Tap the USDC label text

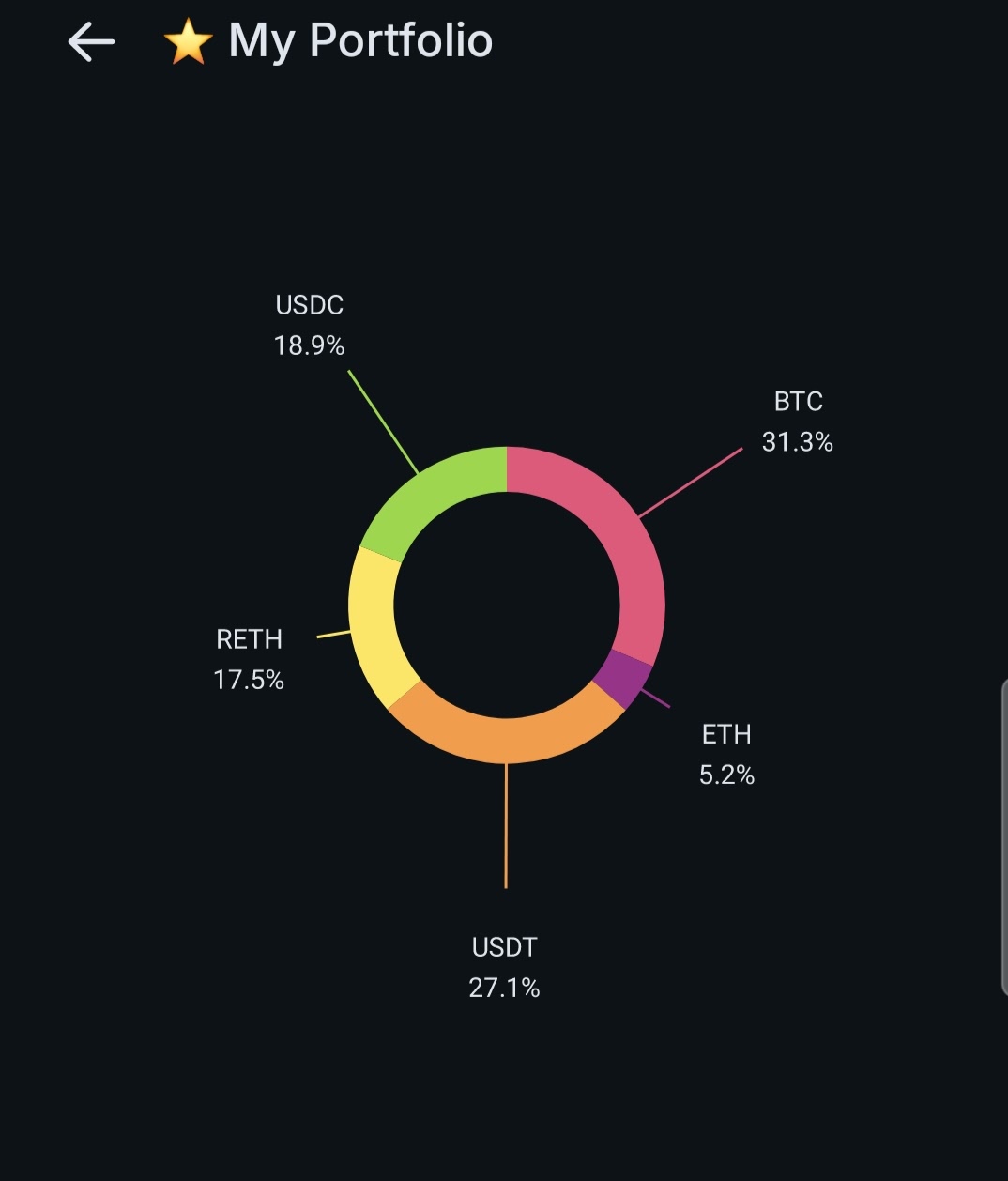[309, 305]
